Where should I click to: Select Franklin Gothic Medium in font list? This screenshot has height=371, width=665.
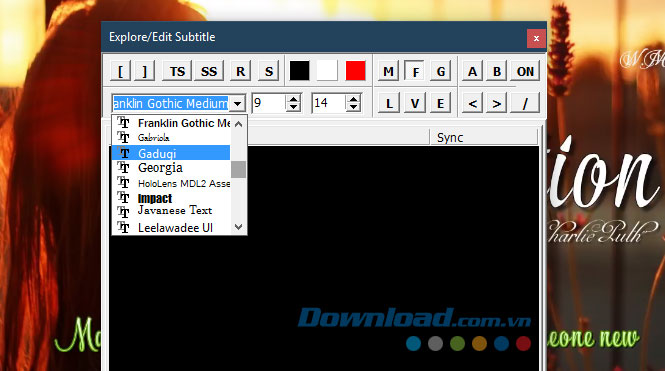coord(171,123)
